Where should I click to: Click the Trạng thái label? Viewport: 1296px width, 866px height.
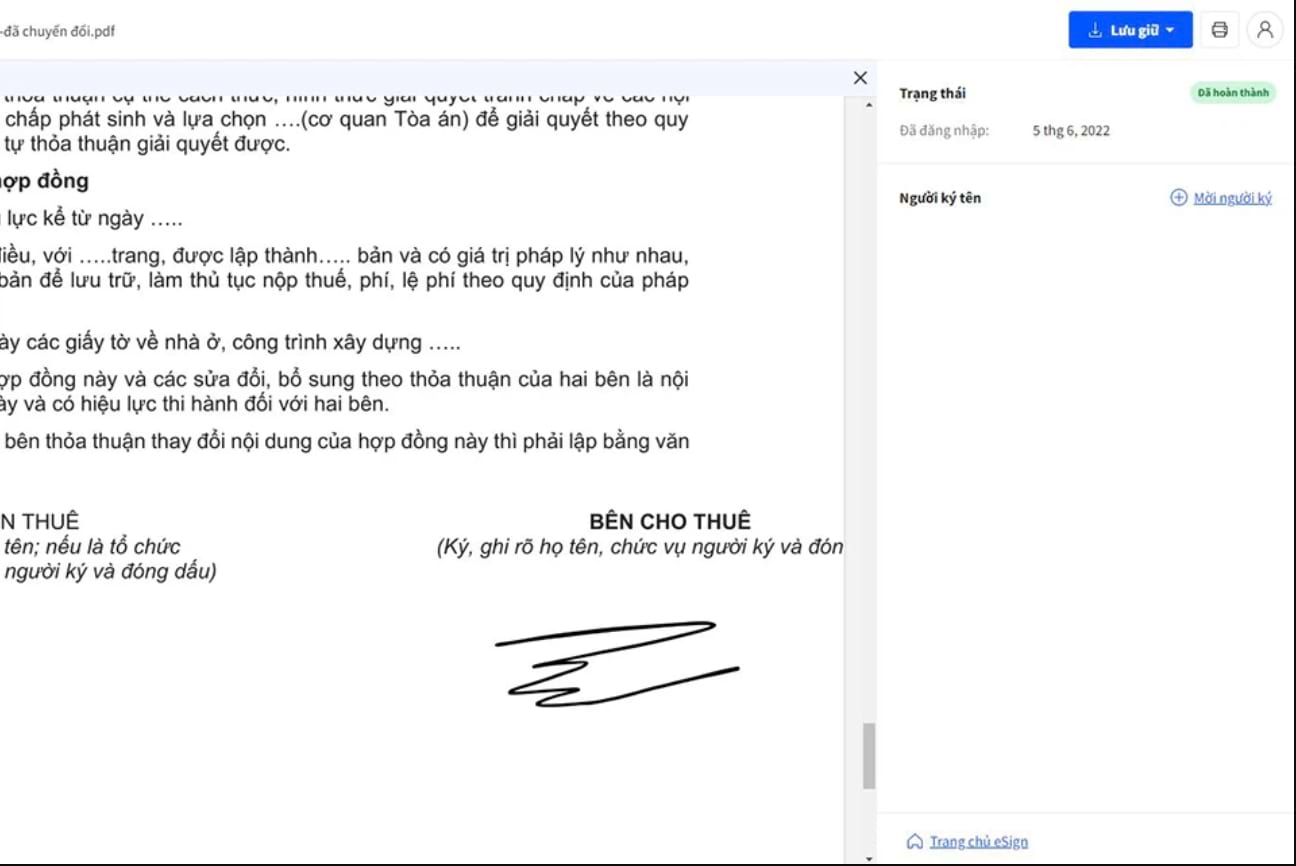[932, 94]
